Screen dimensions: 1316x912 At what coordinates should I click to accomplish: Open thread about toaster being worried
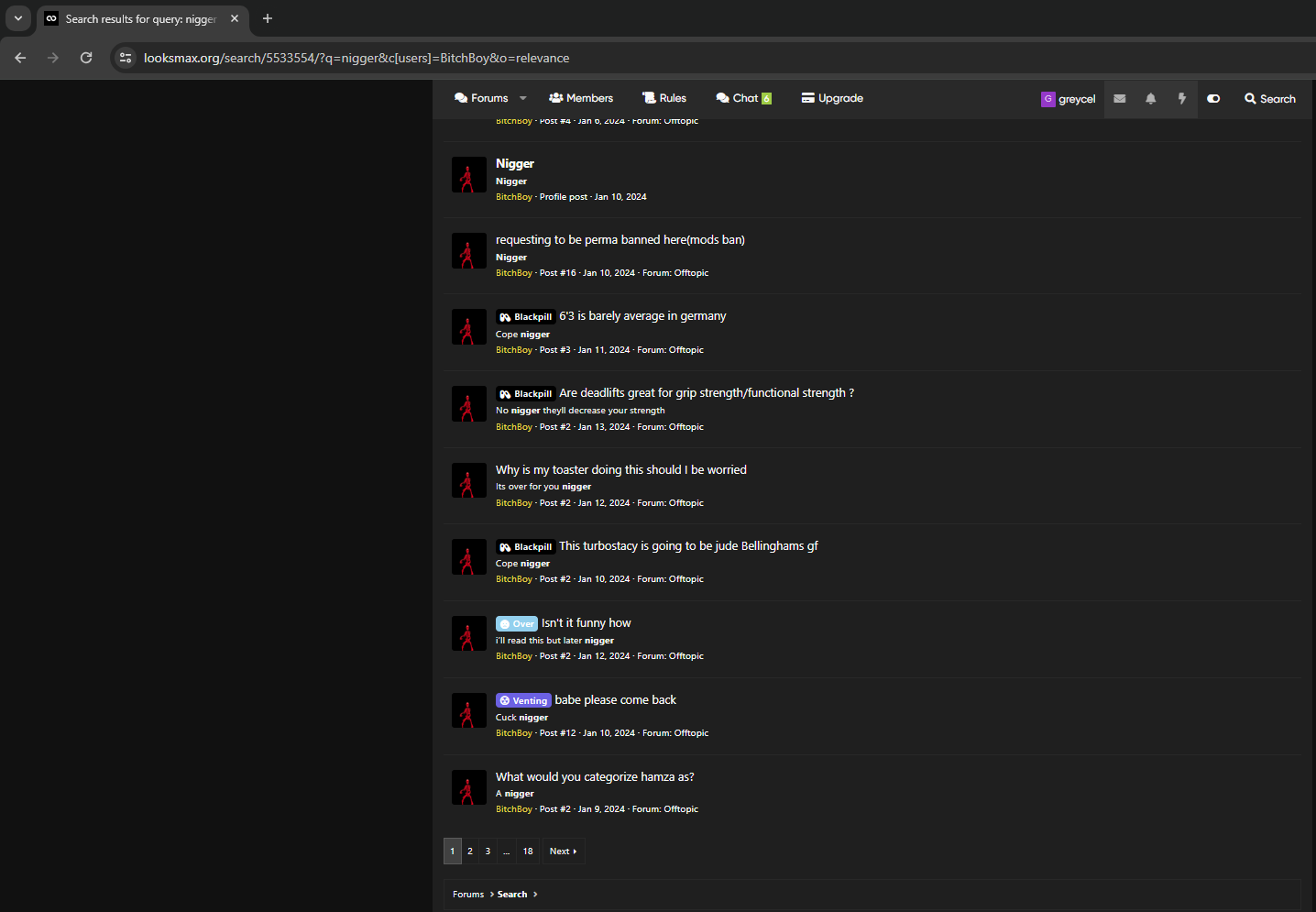point(621,469)
